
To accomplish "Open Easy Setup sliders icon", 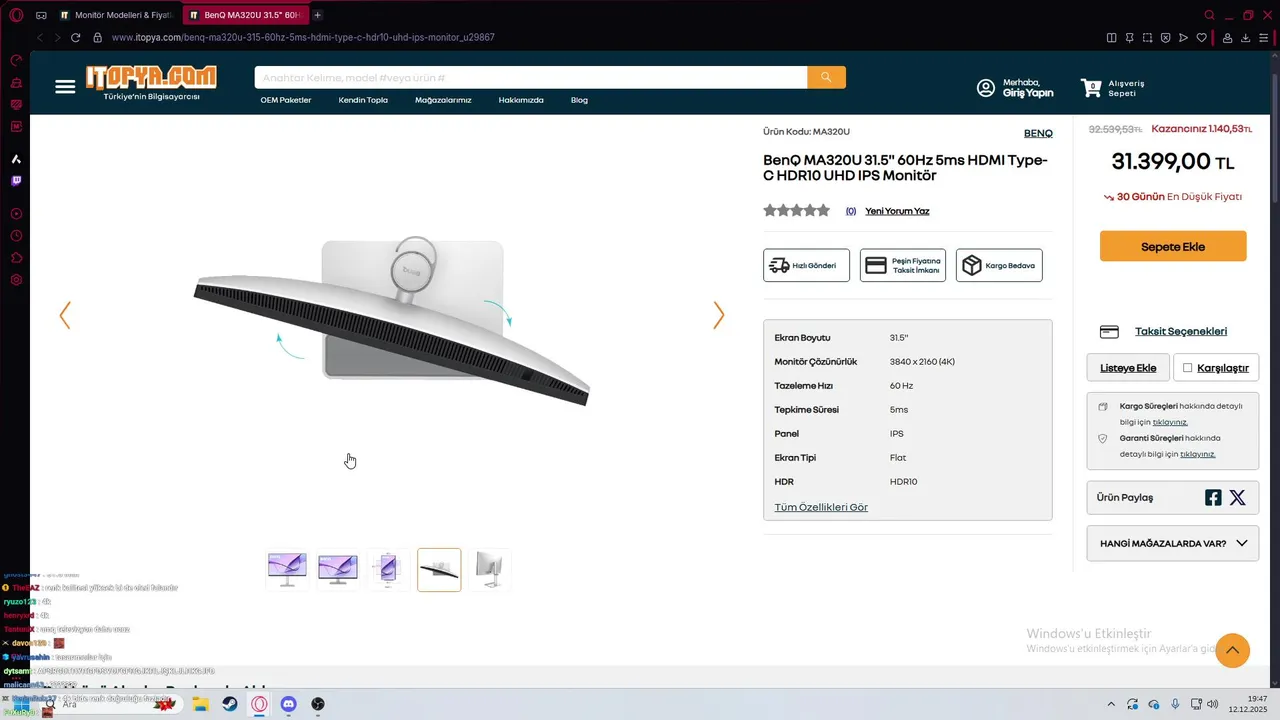I will [1264, 38].
